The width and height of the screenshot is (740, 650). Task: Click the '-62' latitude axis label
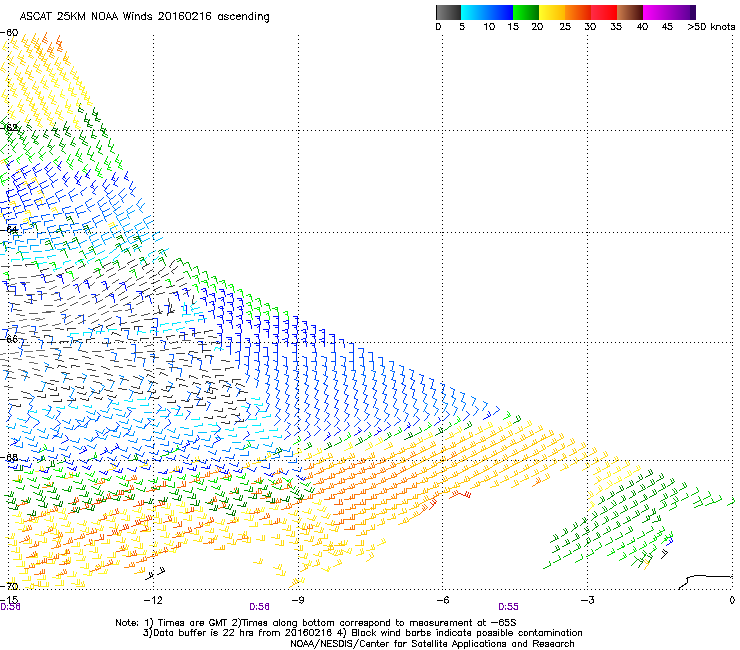(x=9, y=127)
